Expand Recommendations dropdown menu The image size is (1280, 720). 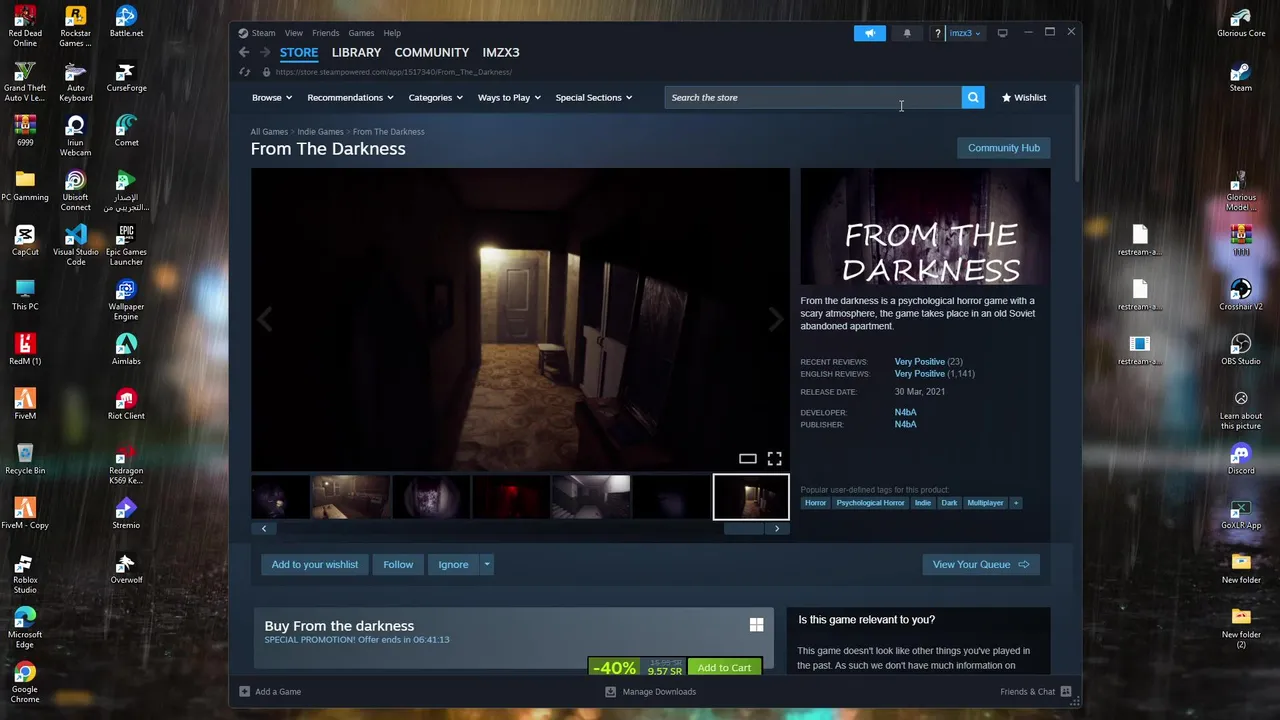click(x=350, y=97)
